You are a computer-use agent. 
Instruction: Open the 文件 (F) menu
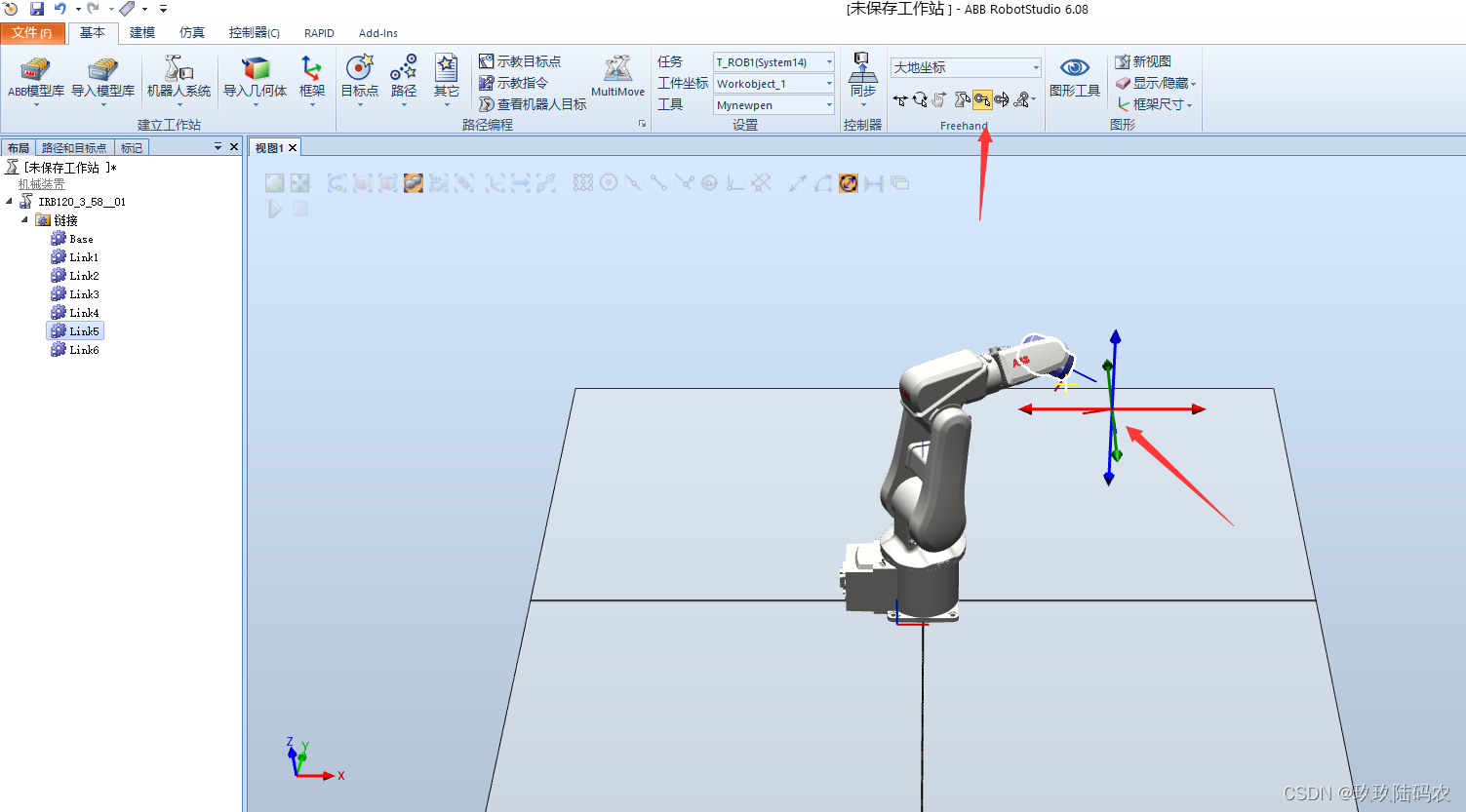[32, 32]
